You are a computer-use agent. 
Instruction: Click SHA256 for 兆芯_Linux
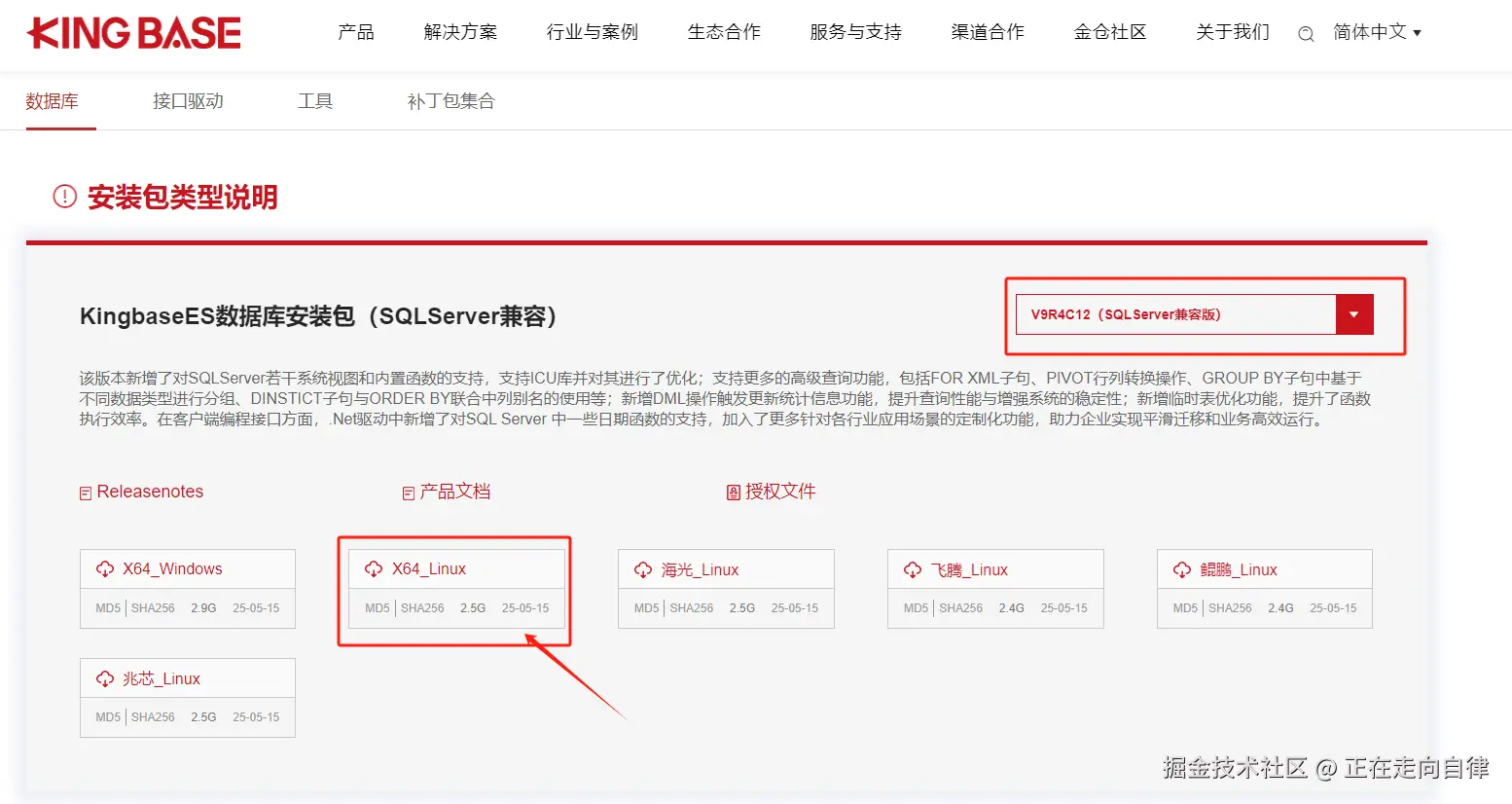point(153,717)
